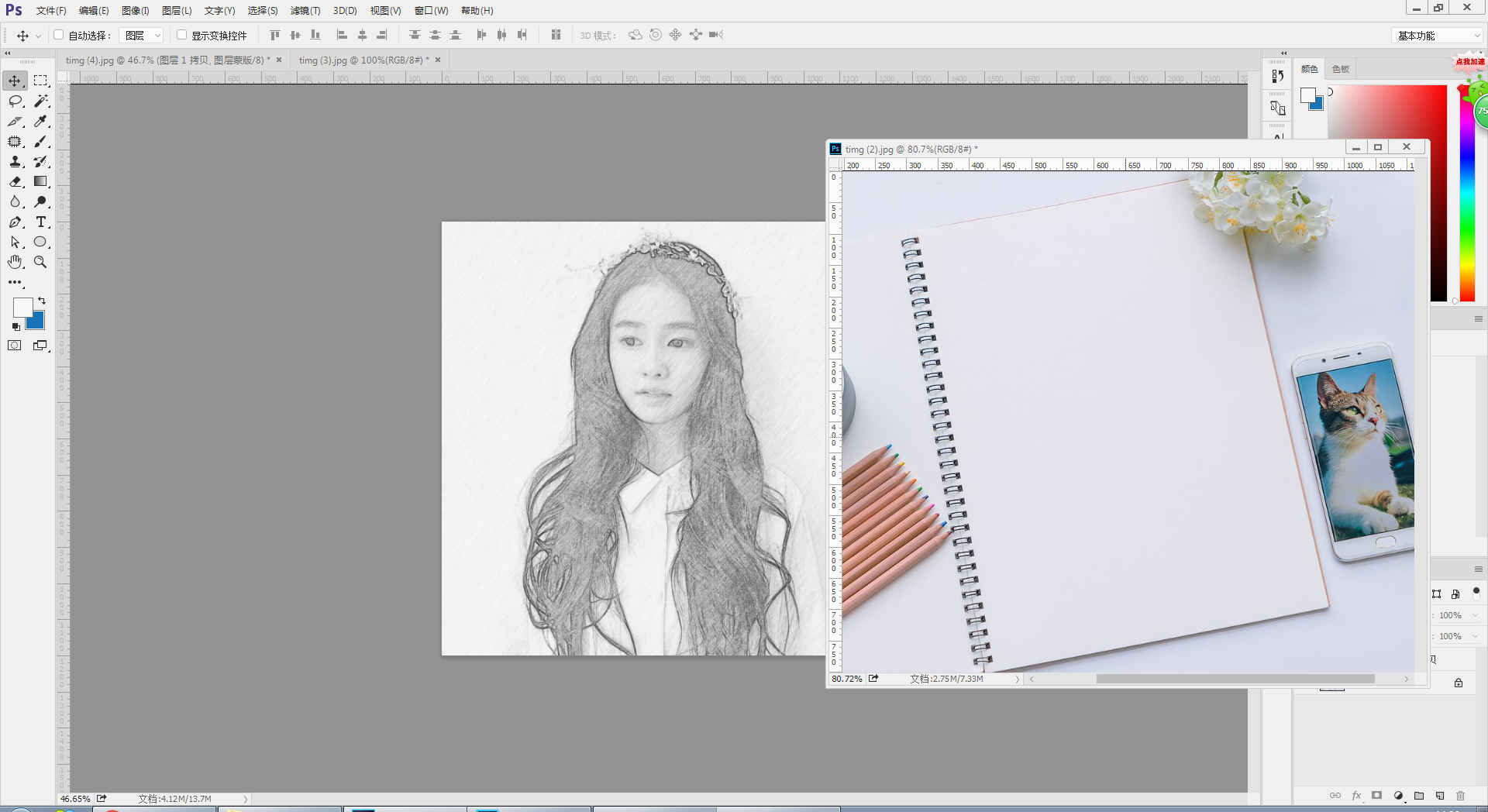Expand main window status bar info arrow
The height and width of the screenshot is (812, 1488).
246,799
